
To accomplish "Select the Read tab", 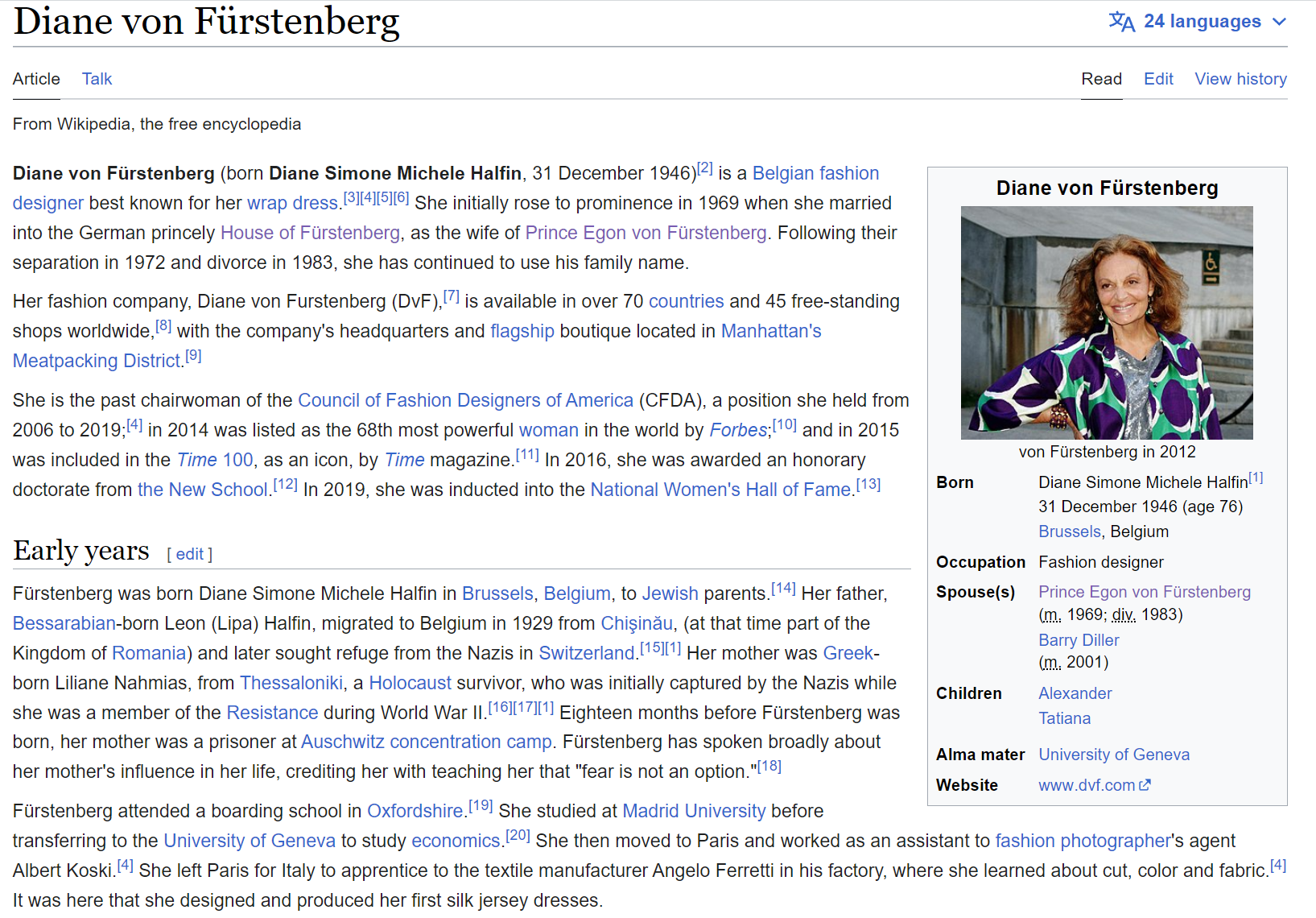I will pyautogui.click(x=1101, y=79).
